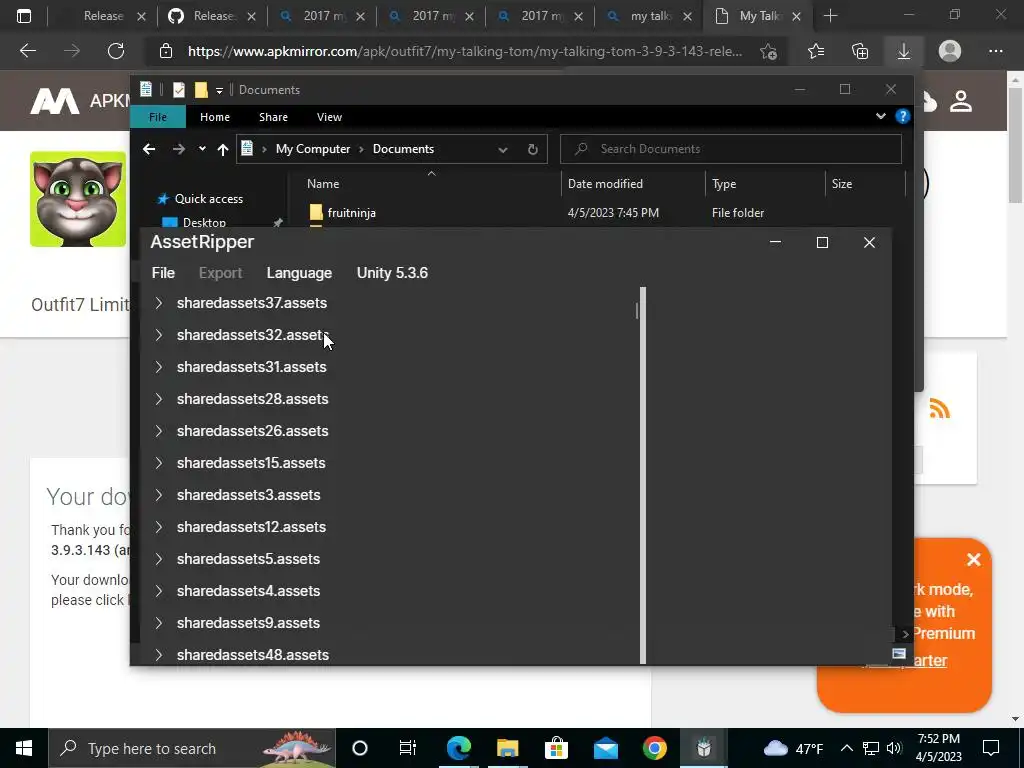Add page to favorites star icon
The height and width of the screenshot is (768, 1024).
(x=769, y=52)
